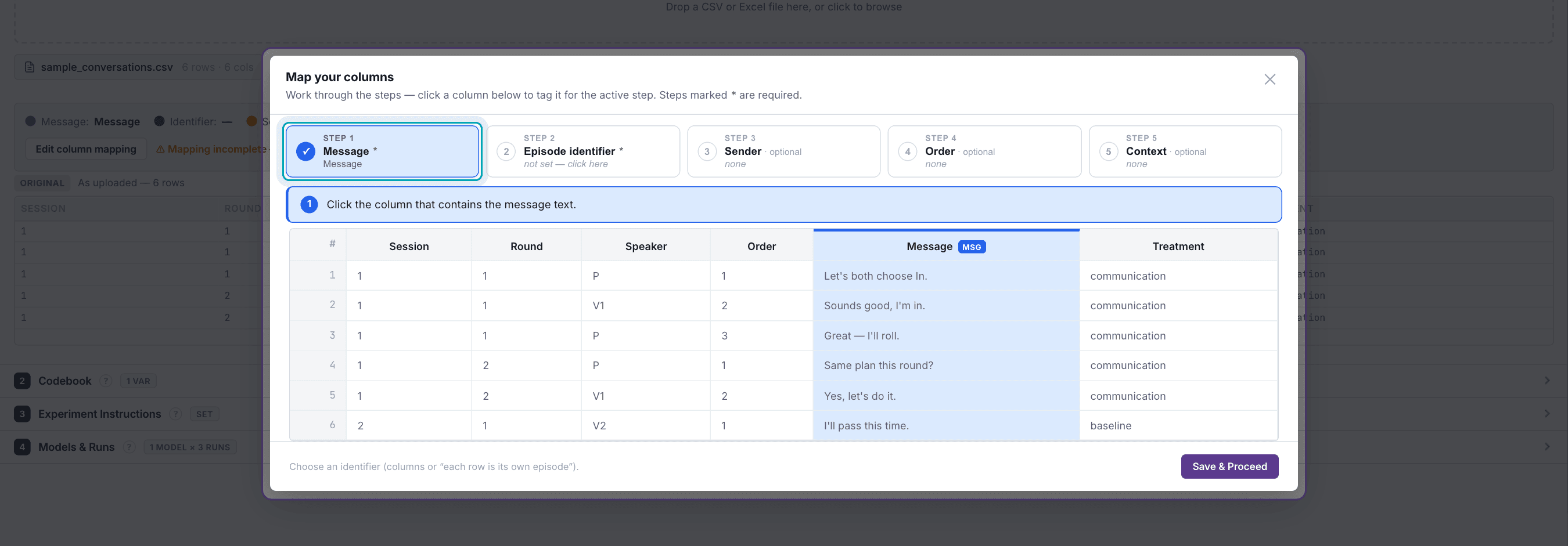The height and width of the screenshot is (546, 1568).
Task: Switch to Step 4 Order step
Action: point(984,151)
